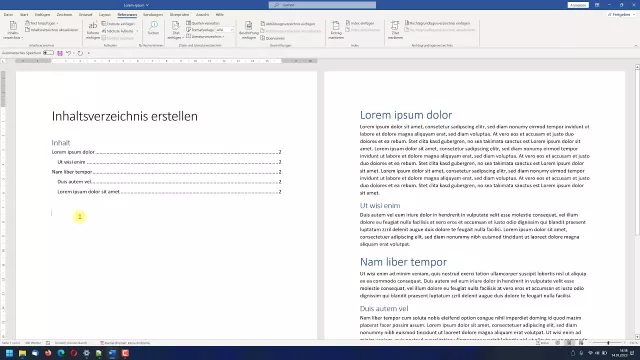Click Nächste Fußnote button
640x360 pixels.
coord(118,31)
